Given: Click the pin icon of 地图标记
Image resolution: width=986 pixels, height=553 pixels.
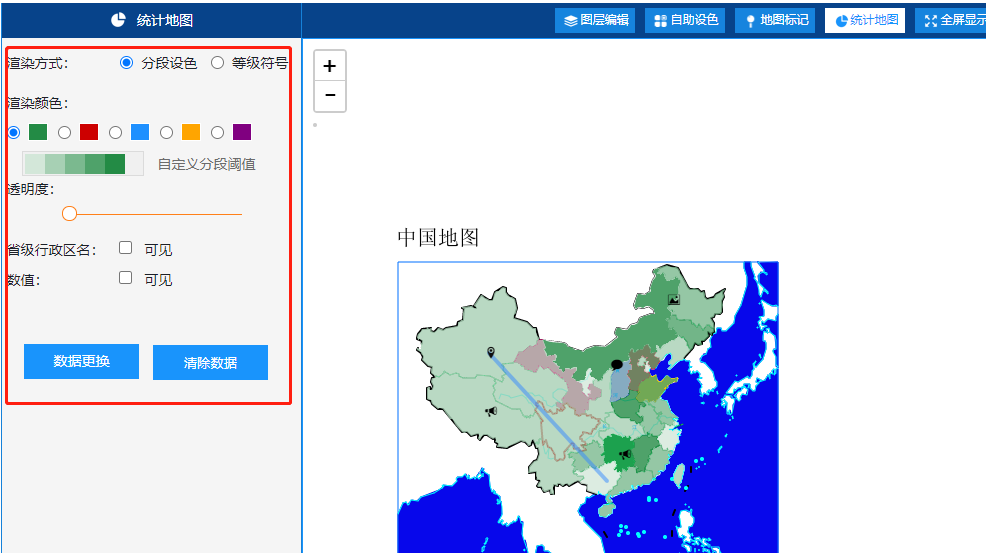Looking at the screenshot, I should [750, 21].
